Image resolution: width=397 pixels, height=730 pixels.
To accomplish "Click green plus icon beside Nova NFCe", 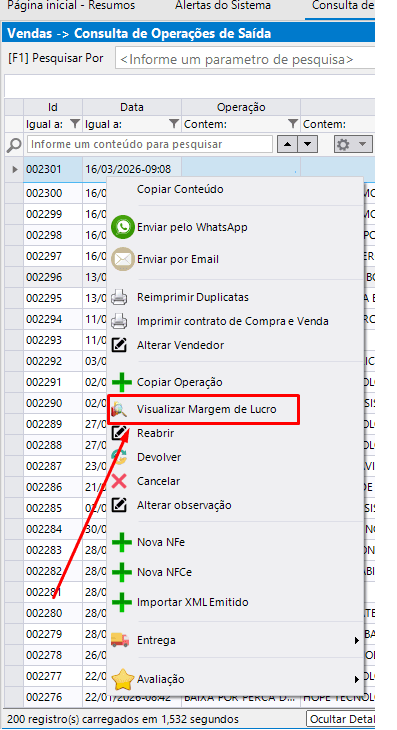I will [121, 572].
